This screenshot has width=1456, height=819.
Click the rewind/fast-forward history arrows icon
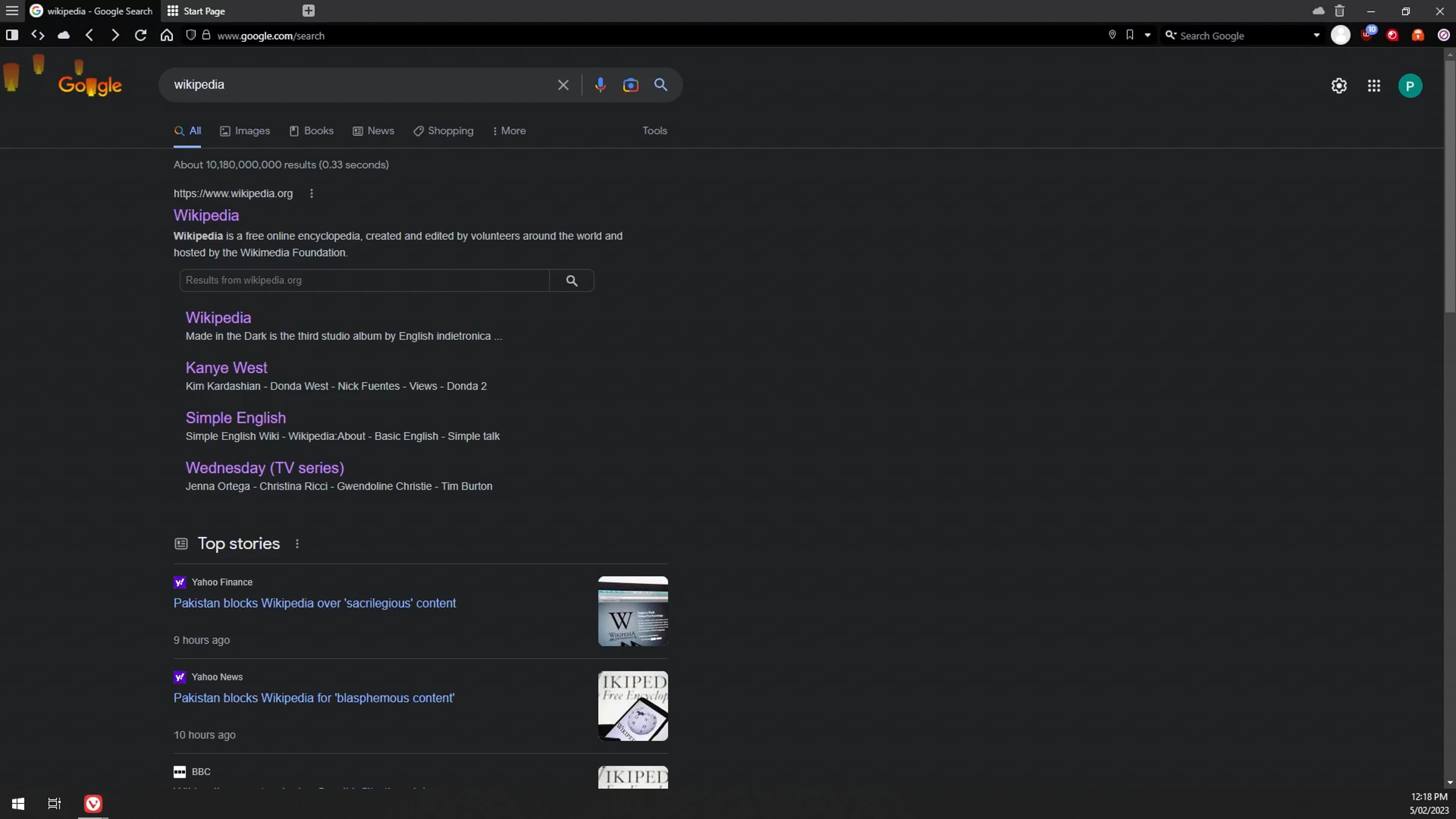(x=38, y=35)
